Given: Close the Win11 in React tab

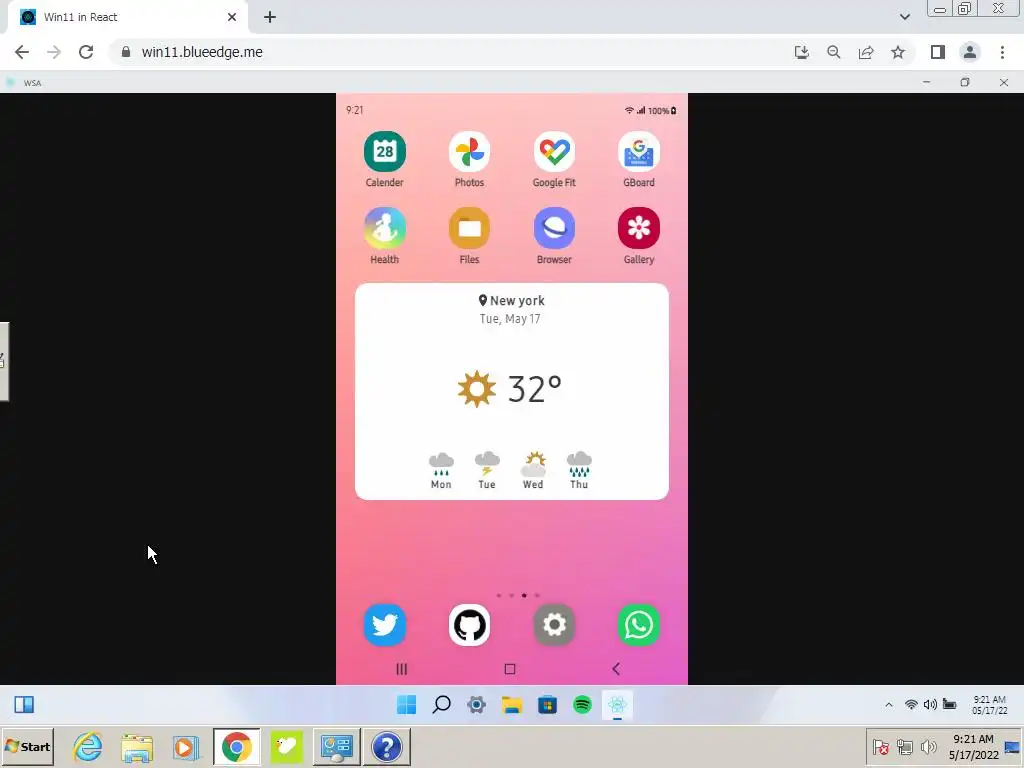Looking at the screenshot, I should tap(232, 18).
